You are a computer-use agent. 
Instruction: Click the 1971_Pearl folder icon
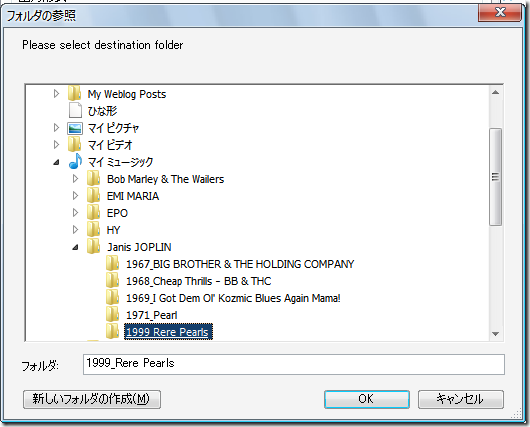pos(112,314)
